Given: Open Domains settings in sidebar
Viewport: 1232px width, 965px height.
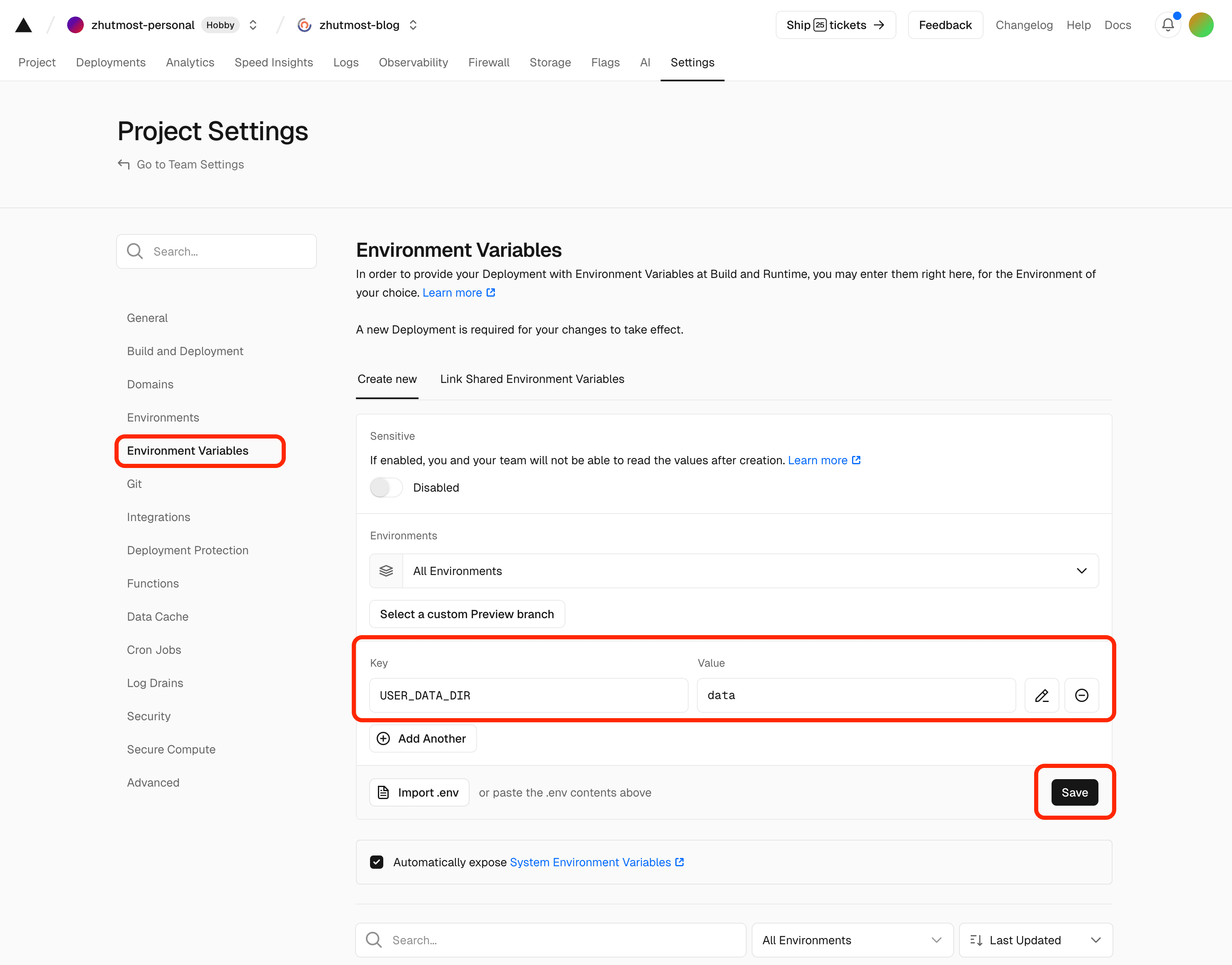Looking at the screenshot, I should tap(150, 384).
